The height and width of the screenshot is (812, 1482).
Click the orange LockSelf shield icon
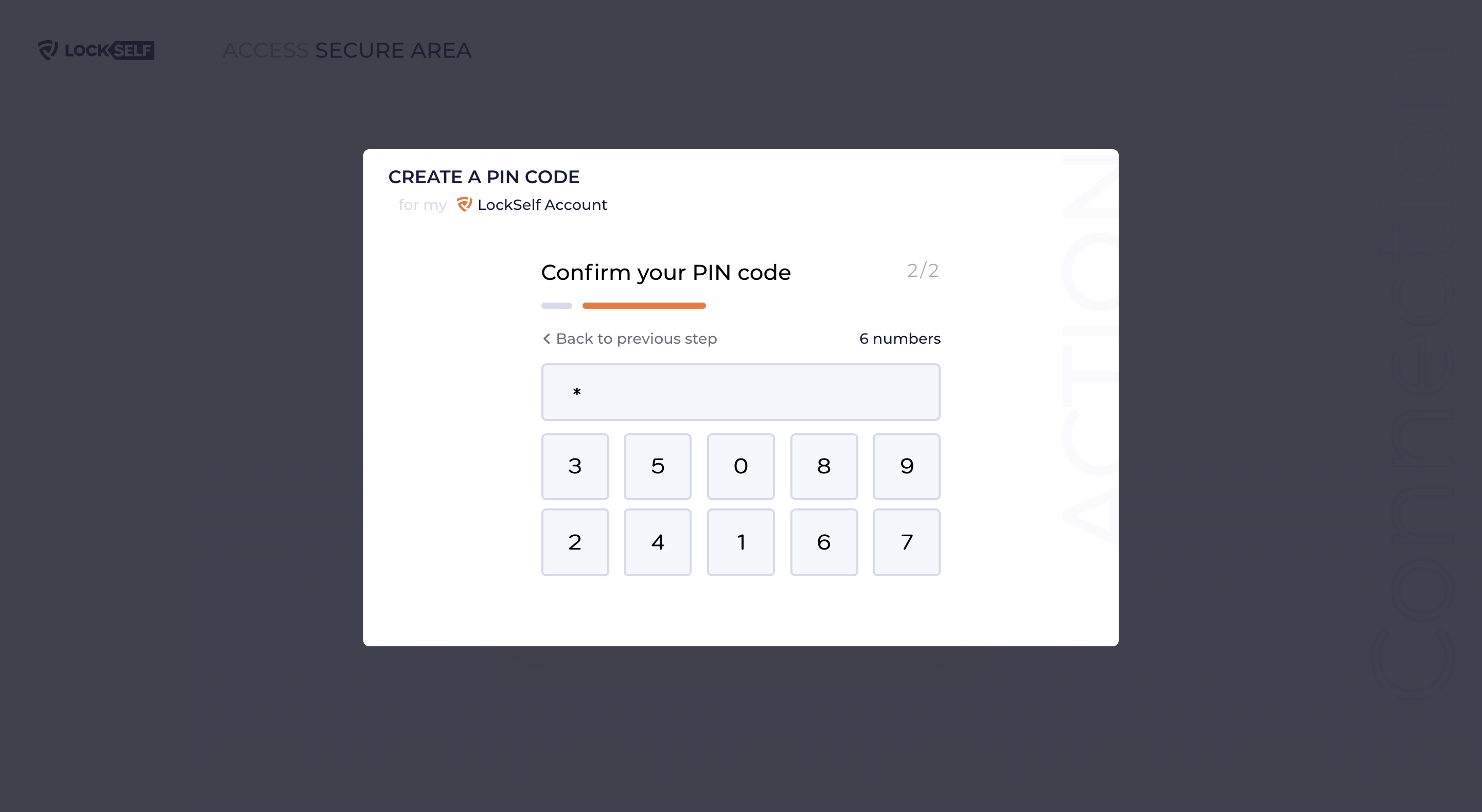tap(464, 204)
